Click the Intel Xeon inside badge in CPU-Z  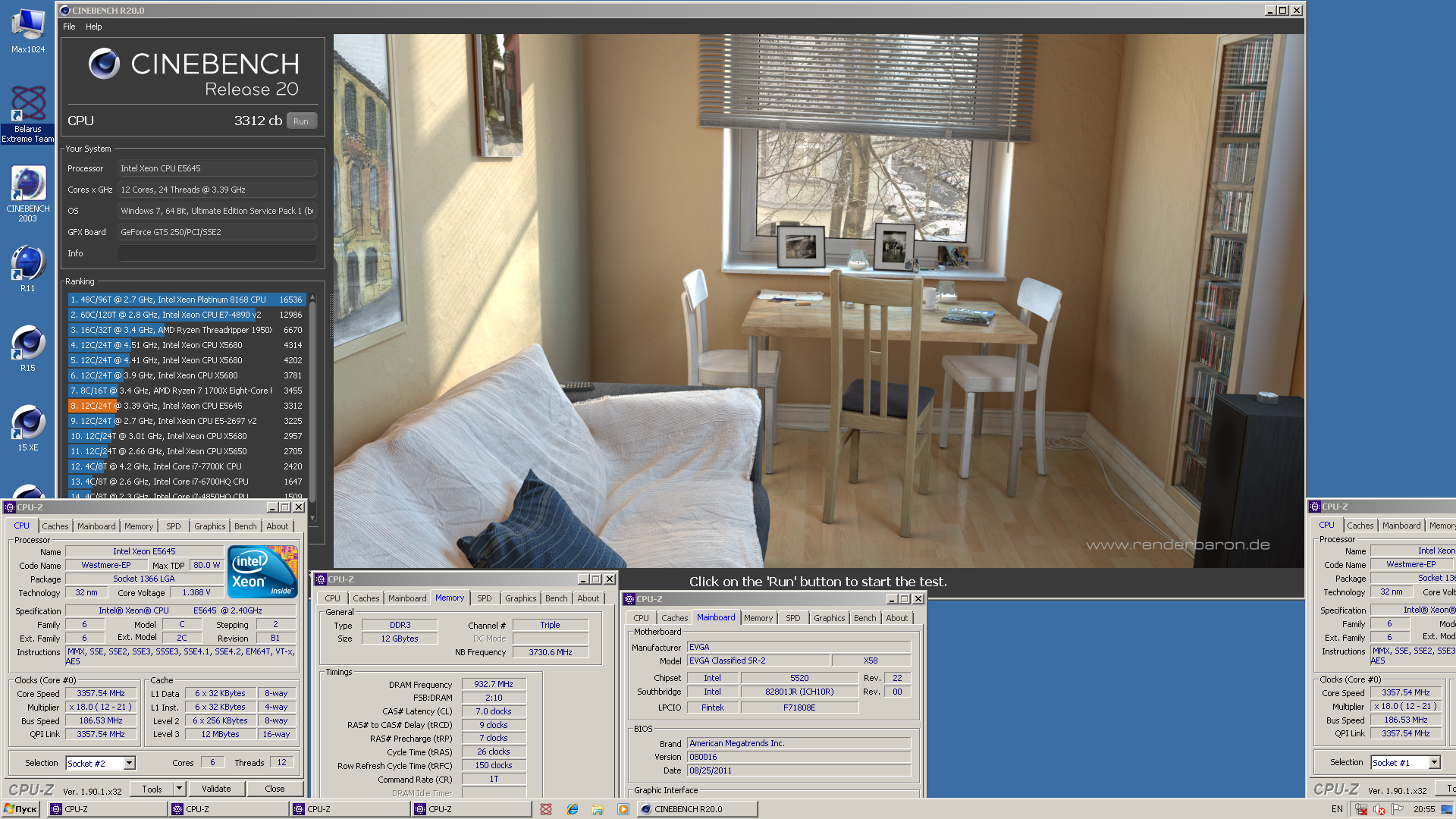click(262, 571)
